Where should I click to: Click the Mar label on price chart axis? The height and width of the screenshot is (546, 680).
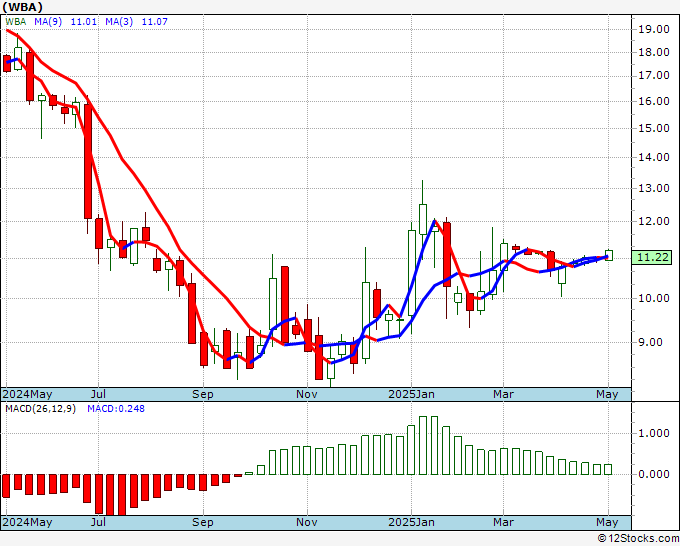[503, 394]
